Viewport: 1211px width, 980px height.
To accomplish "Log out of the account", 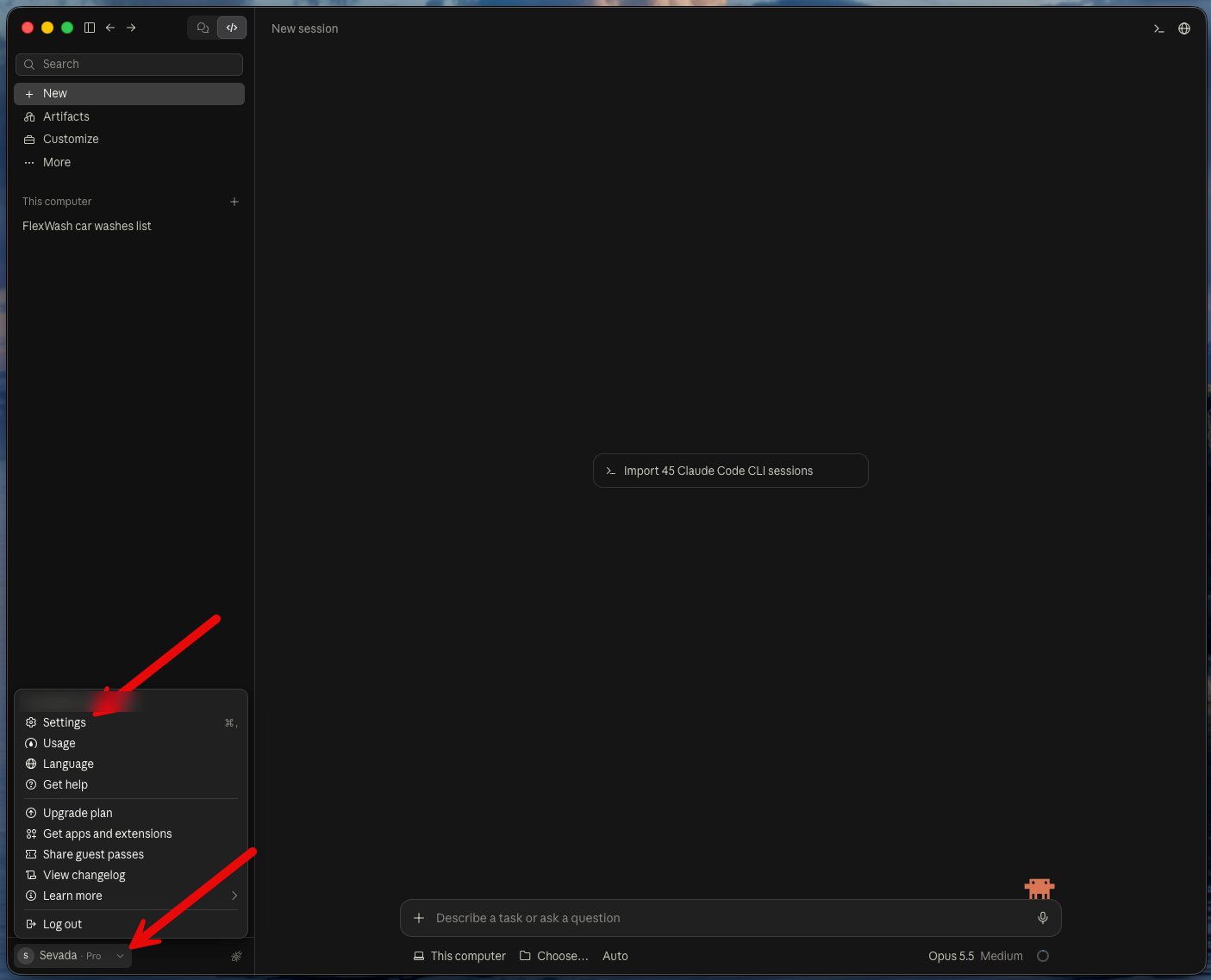I will 131,924.
